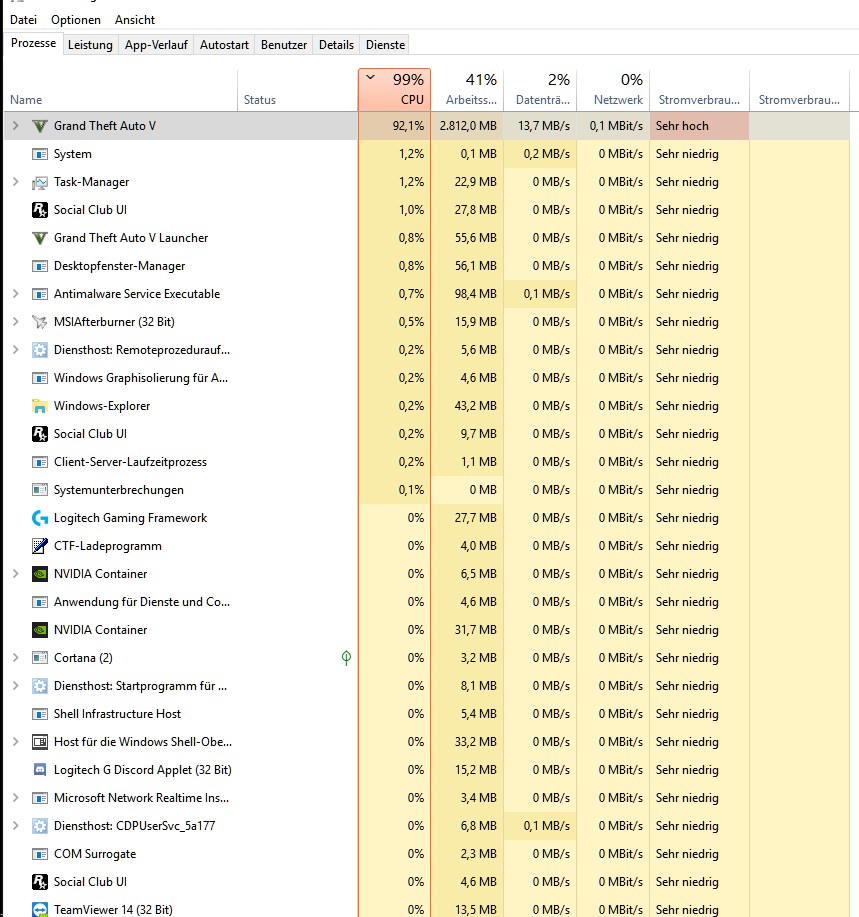The image size is (859, 917).
Task: Switch to the Autostart tab
Action: pyautogui.click(x=224, y=45)
